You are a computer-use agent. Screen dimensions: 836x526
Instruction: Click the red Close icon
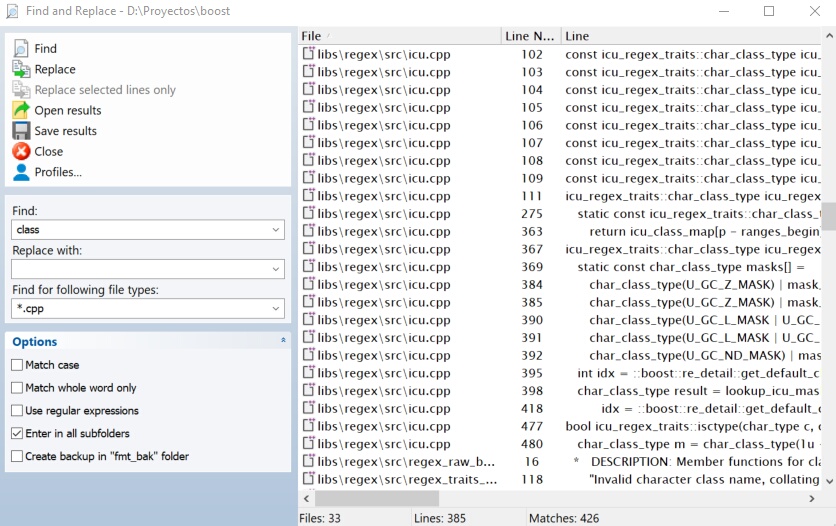pyautogui.click(x=21, y=151)
